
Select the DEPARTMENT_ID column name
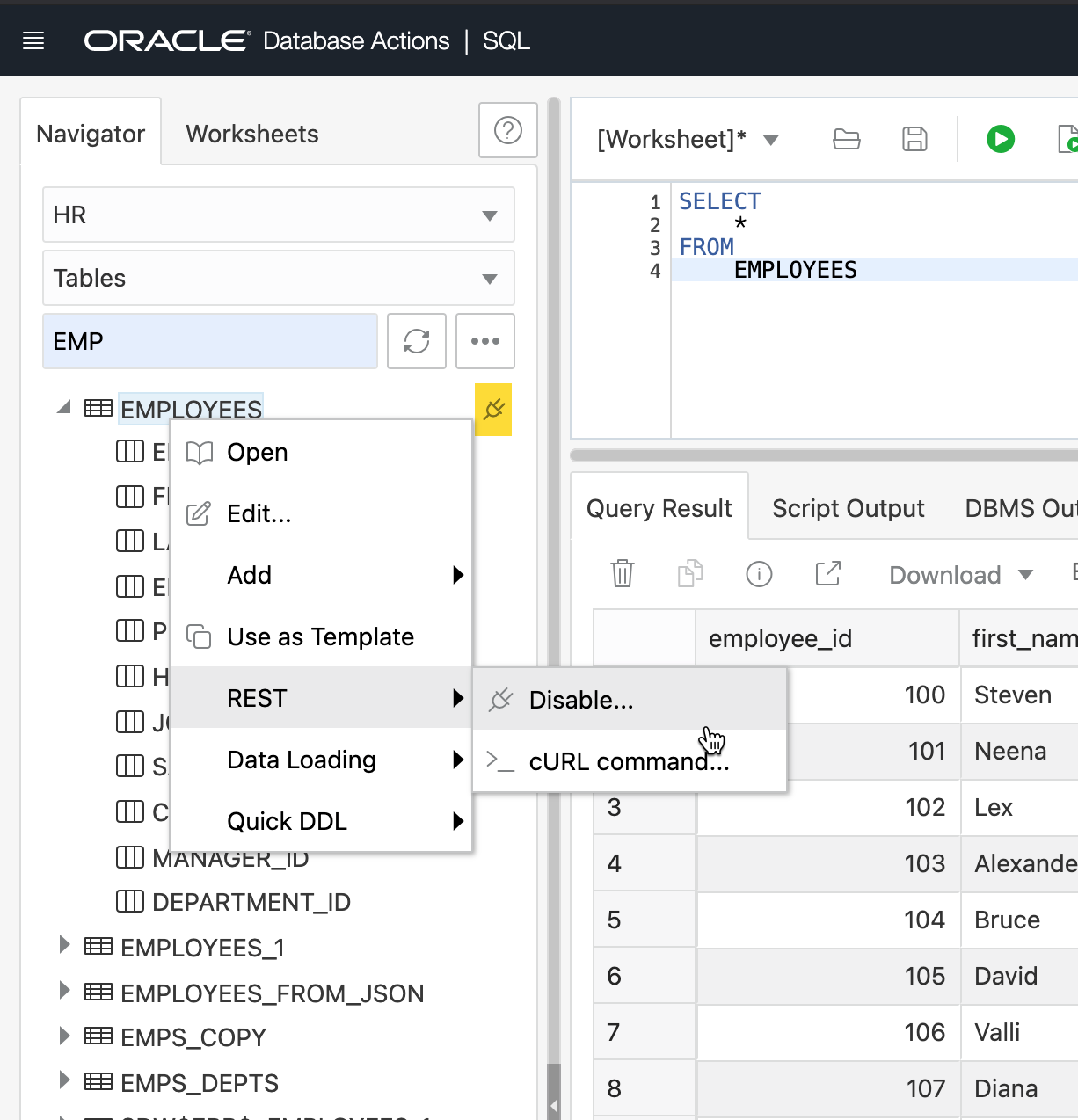tap(251, 902)
